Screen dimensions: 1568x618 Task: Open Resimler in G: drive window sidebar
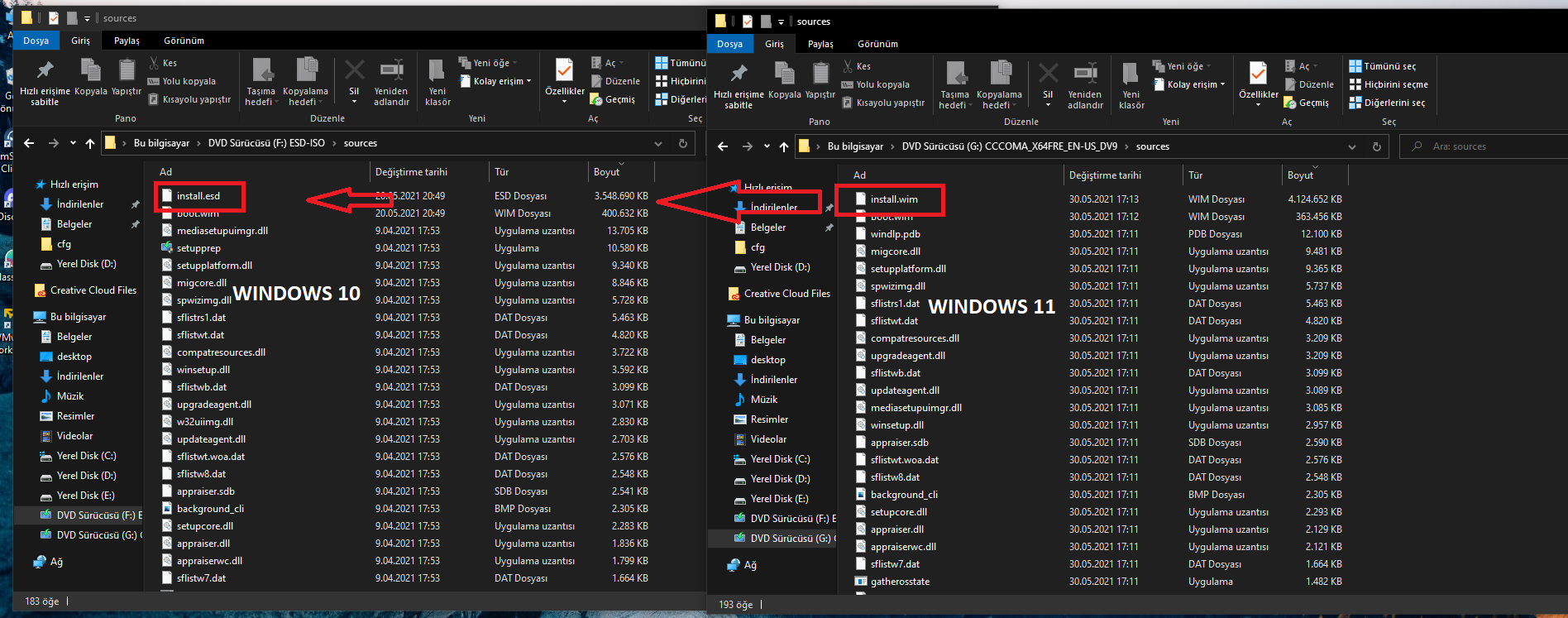coord(760,419)
